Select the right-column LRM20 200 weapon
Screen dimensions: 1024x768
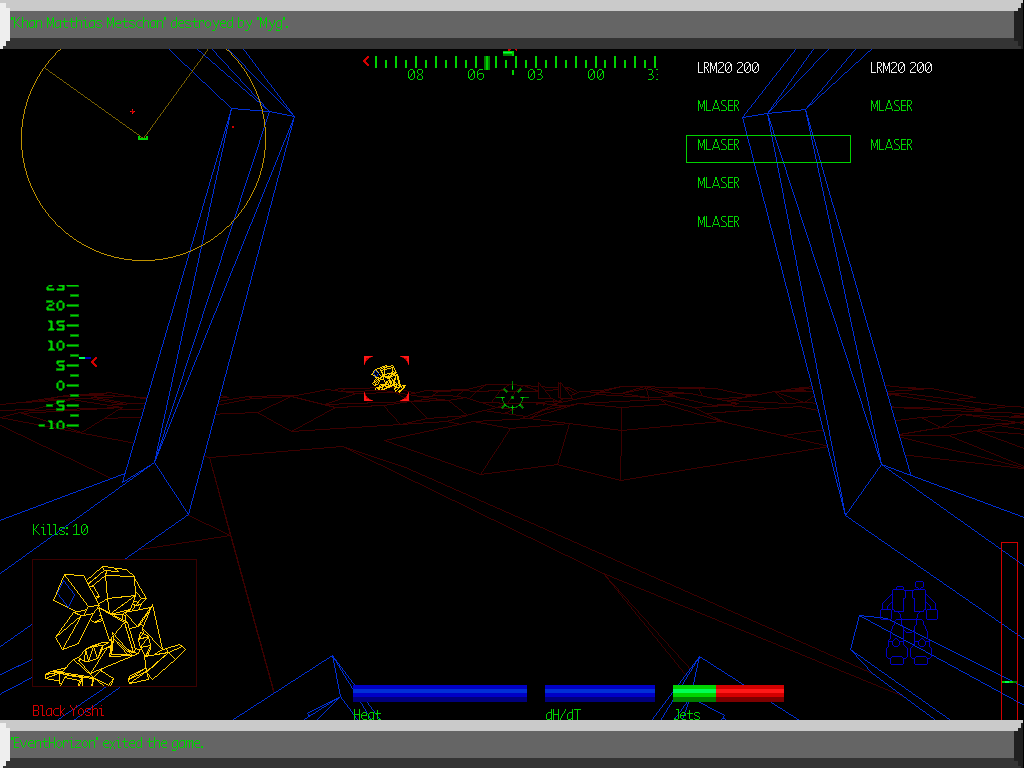coord(901,68)
